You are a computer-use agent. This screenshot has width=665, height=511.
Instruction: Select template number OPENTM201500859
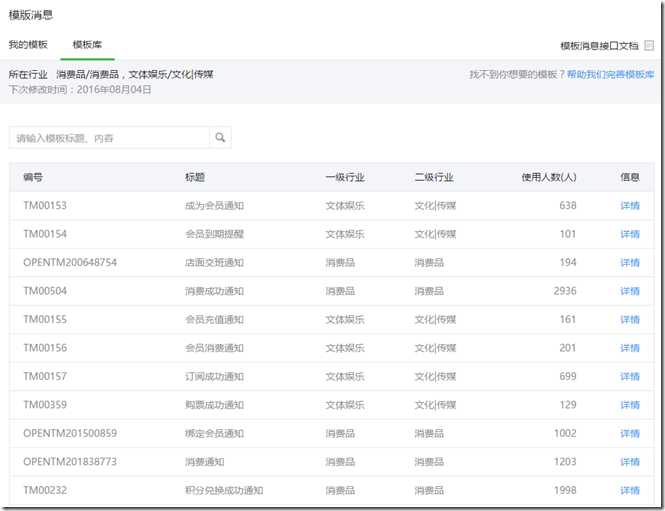[x=70, y=433]
